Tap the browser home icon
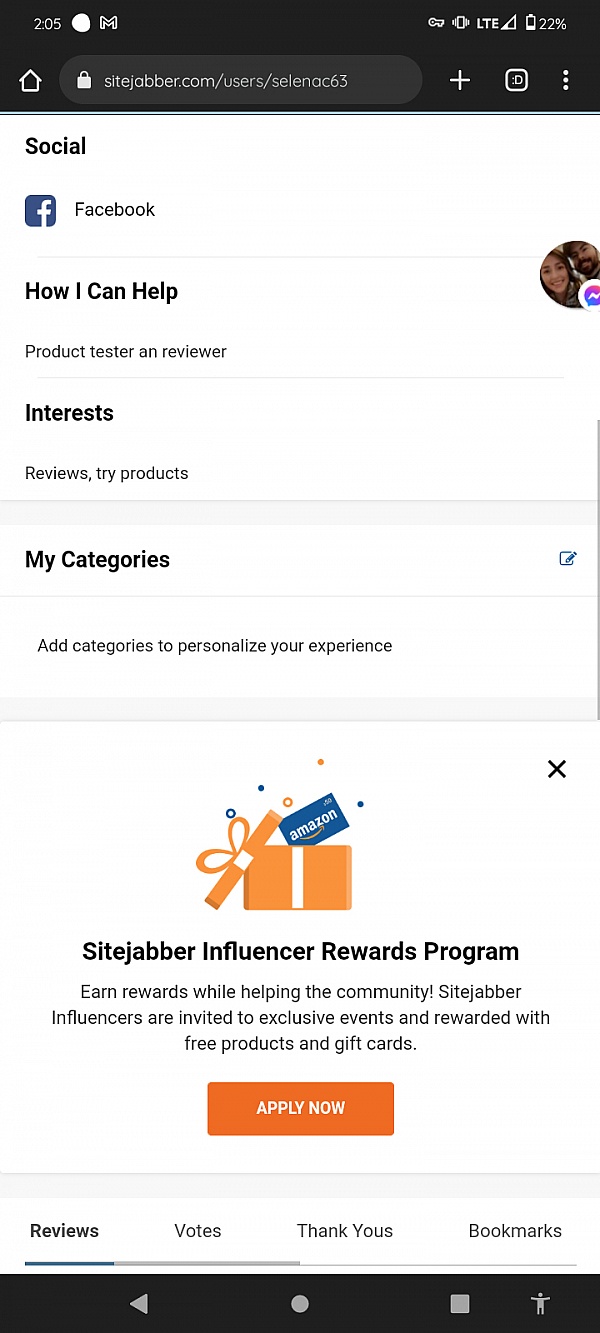The height and width of the screenshot is (1333, 600). [30, 80]
